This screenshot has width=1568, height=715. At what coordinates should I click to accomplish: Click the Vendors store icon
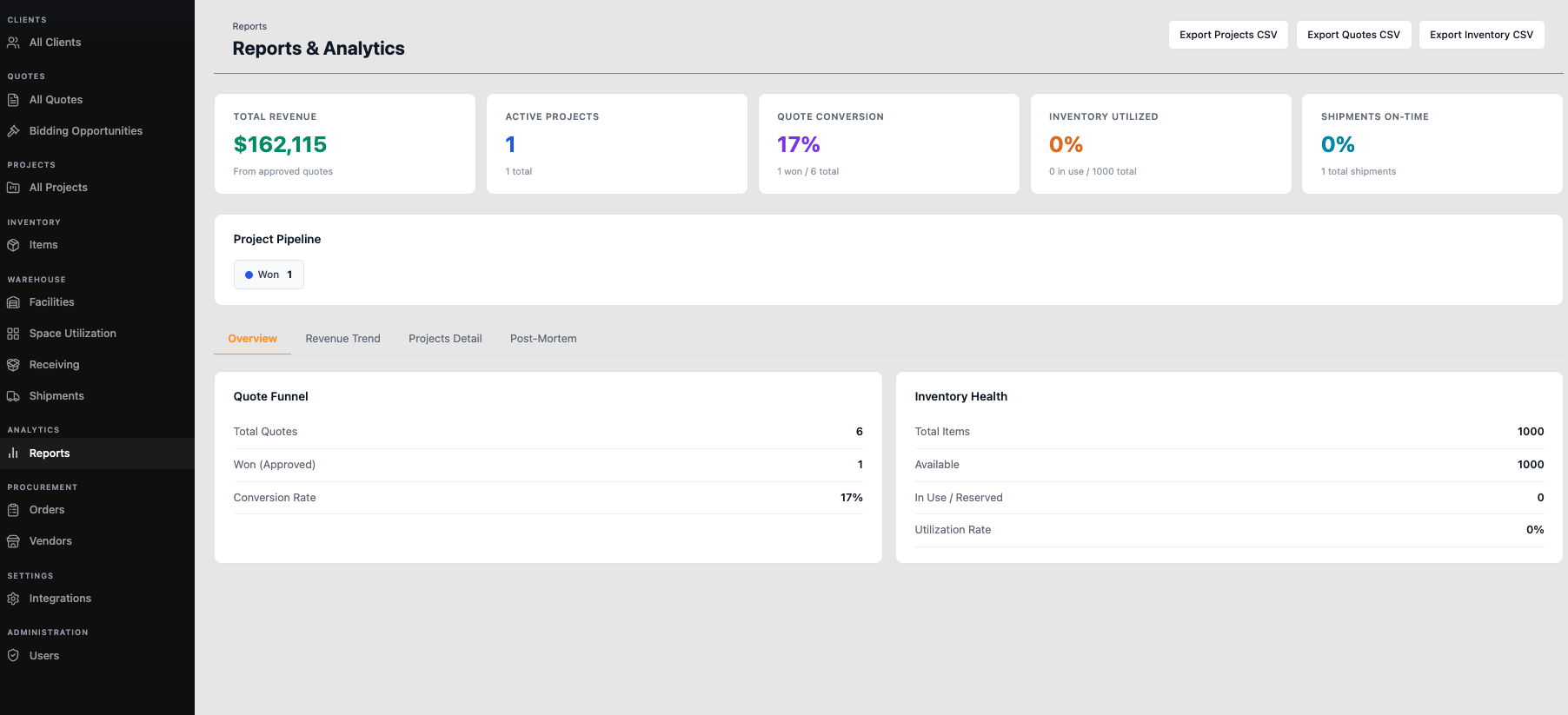[x=13, y=541]
